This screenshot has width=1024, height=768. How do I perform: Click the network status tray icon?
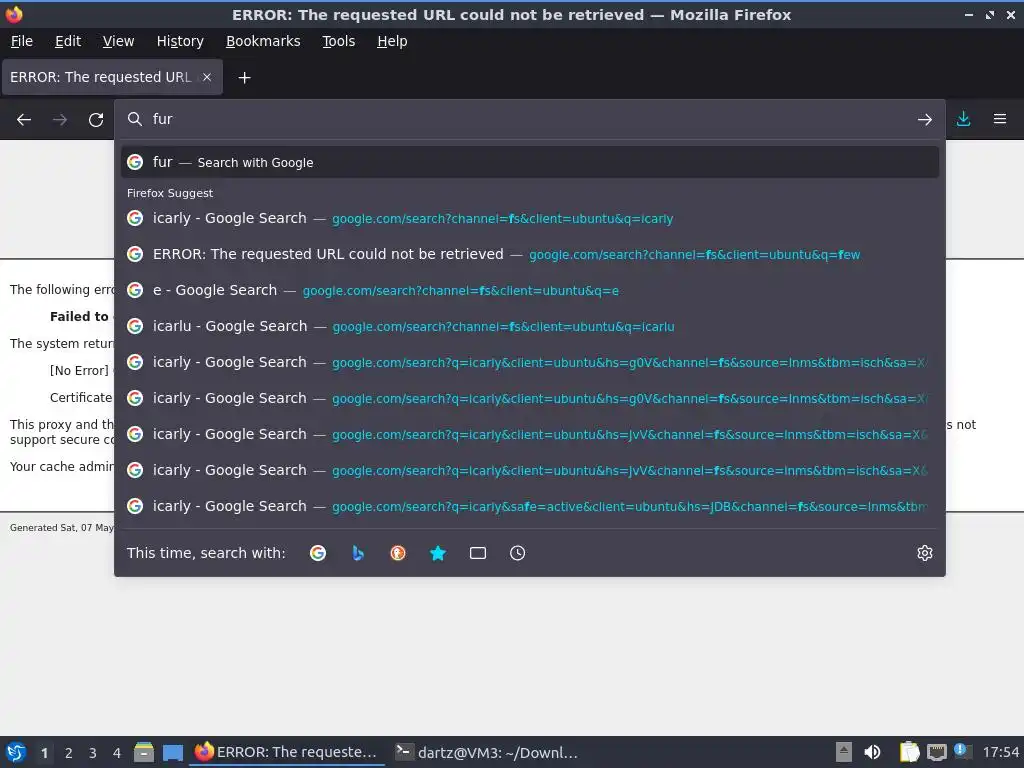(936, 752)
